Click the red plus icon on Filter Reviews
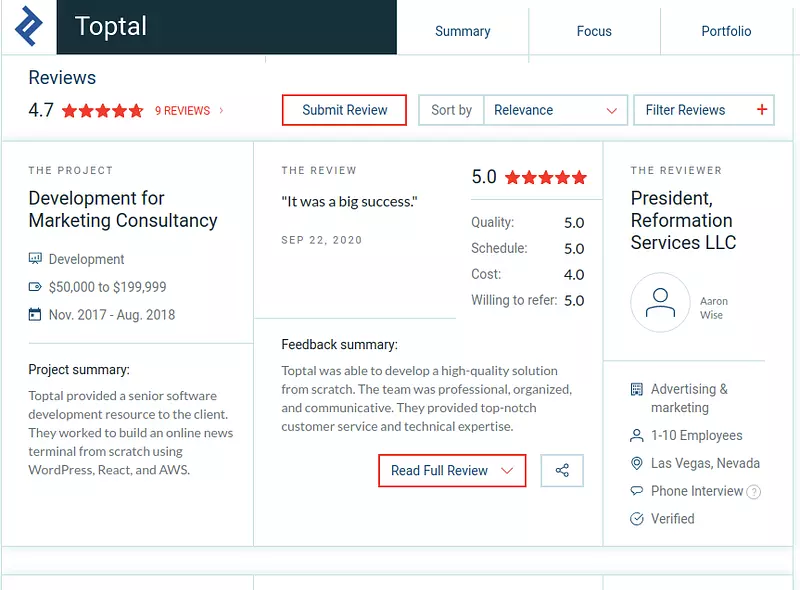 [762, 109]
